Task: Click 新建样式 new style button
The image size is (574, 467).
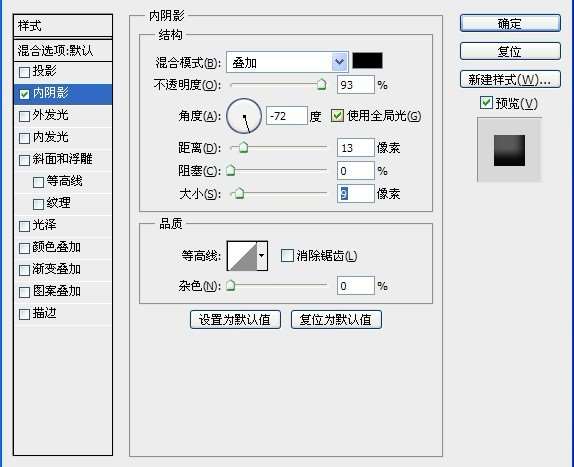Action: point(510,79)
